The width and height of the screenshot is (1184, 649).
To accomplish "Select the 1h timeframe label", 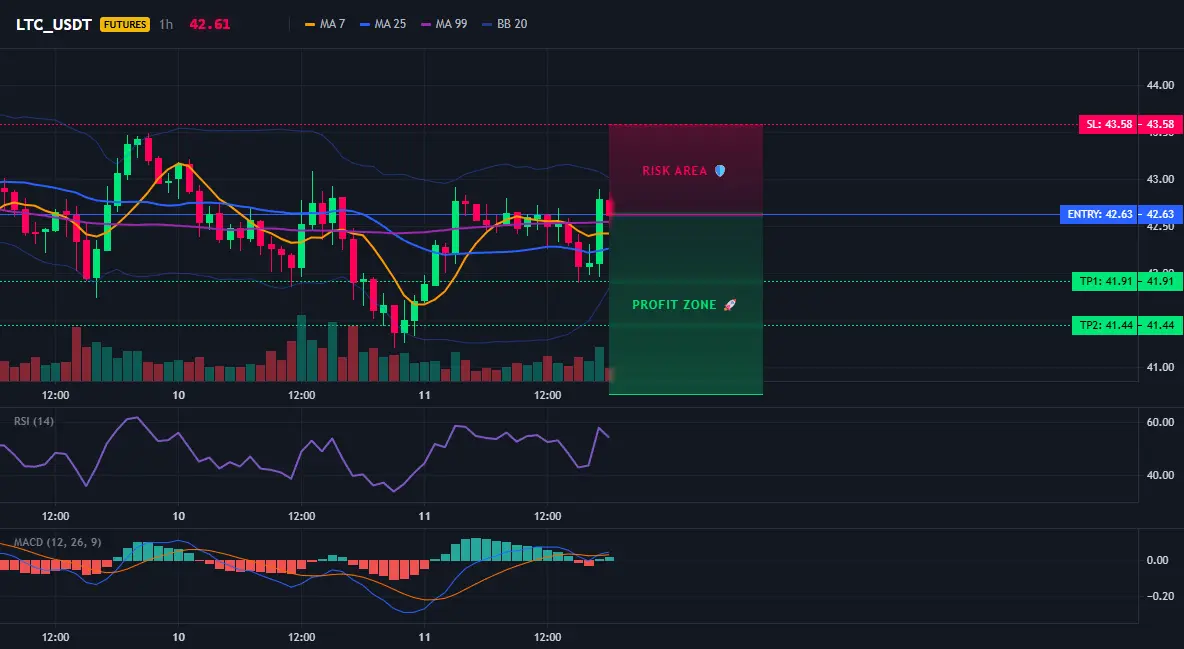I will [166, 24].
